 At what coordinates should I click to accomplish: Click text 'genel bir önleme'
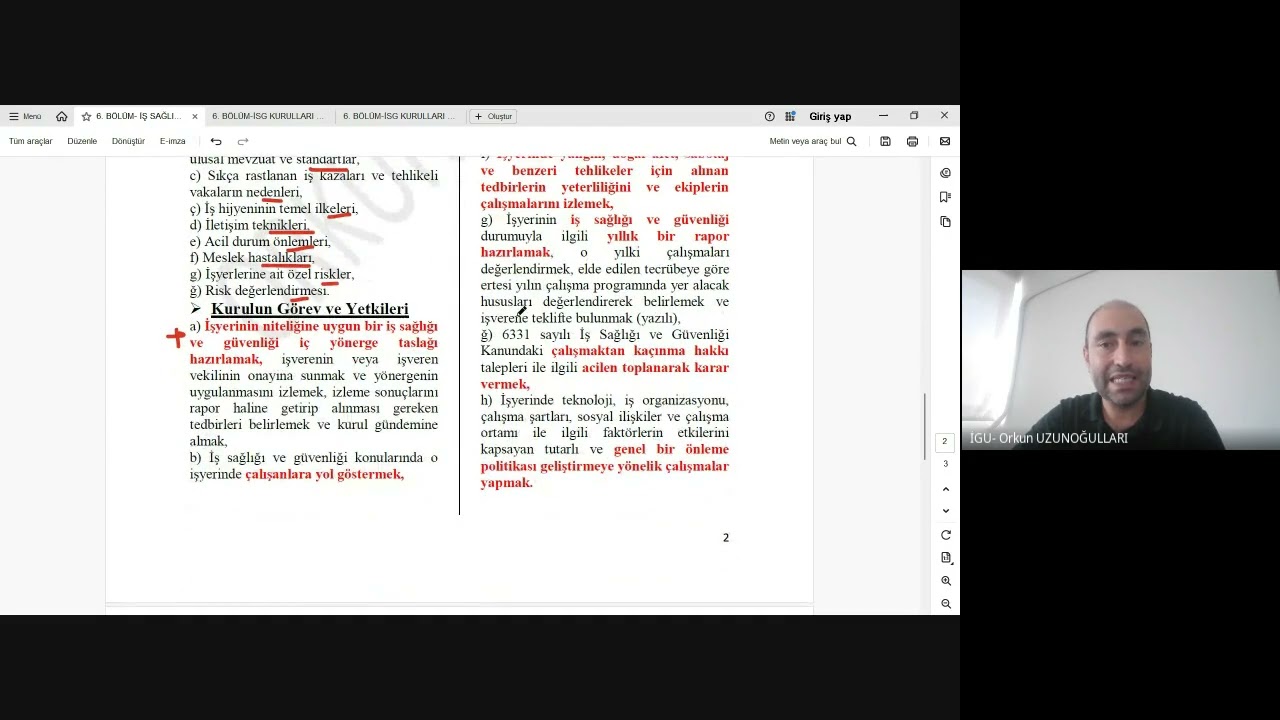coord(671,449)
